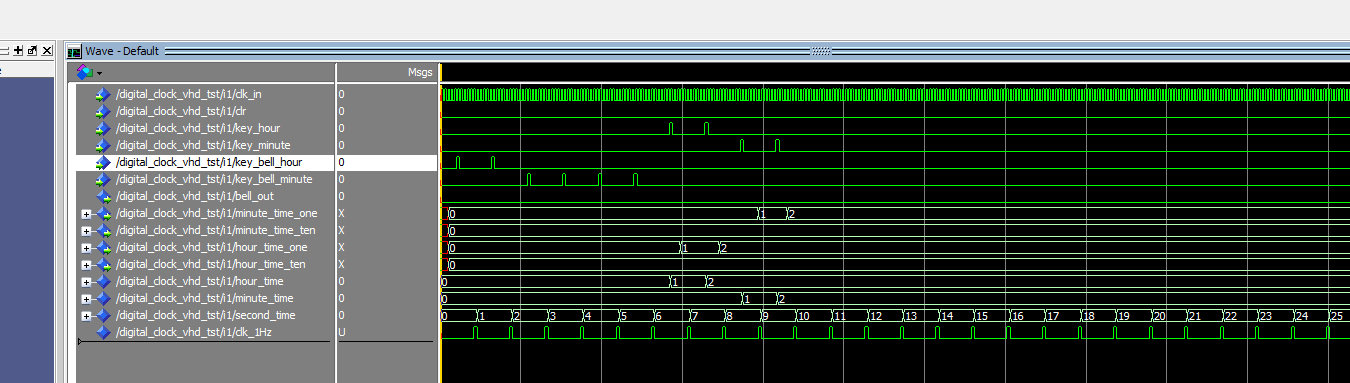The width and height of the screenshot is (1350, 383).
Task: Expand the second_time signal bus
Action: coord(86,316)
